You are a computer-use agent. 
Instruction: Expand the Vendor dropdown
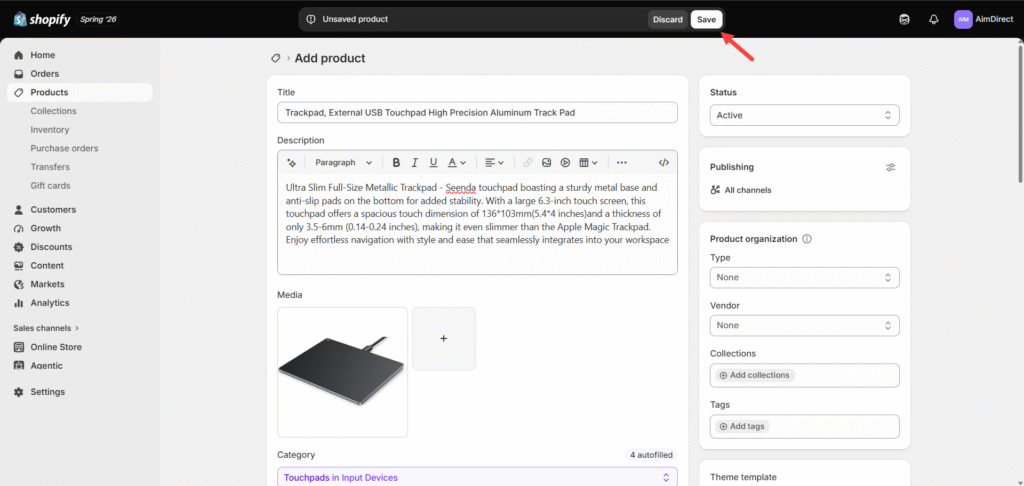coord(805,325)
